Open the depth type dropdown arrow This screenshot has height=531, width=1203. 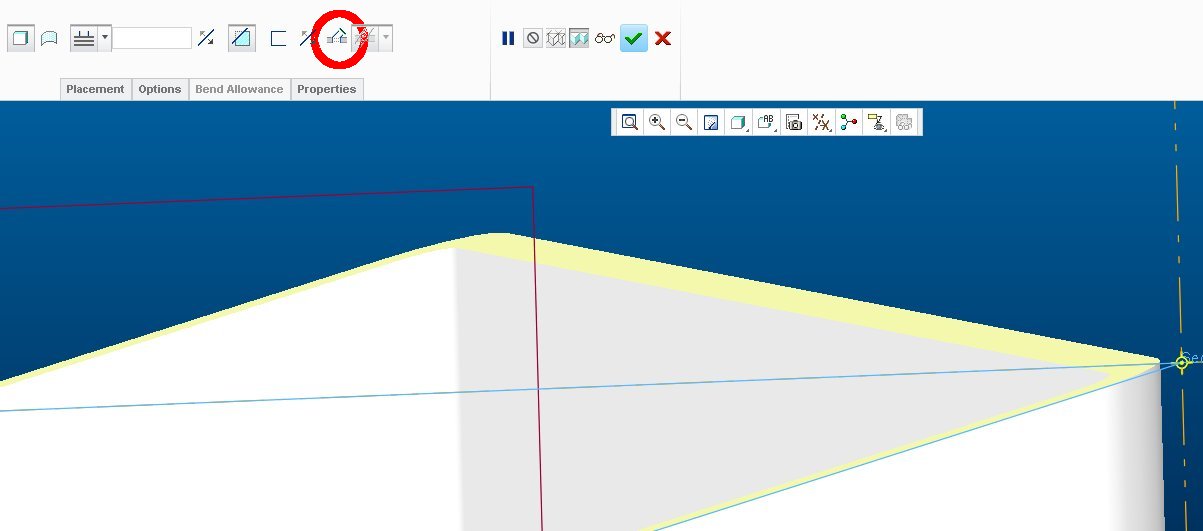click(x=105, y=39)
